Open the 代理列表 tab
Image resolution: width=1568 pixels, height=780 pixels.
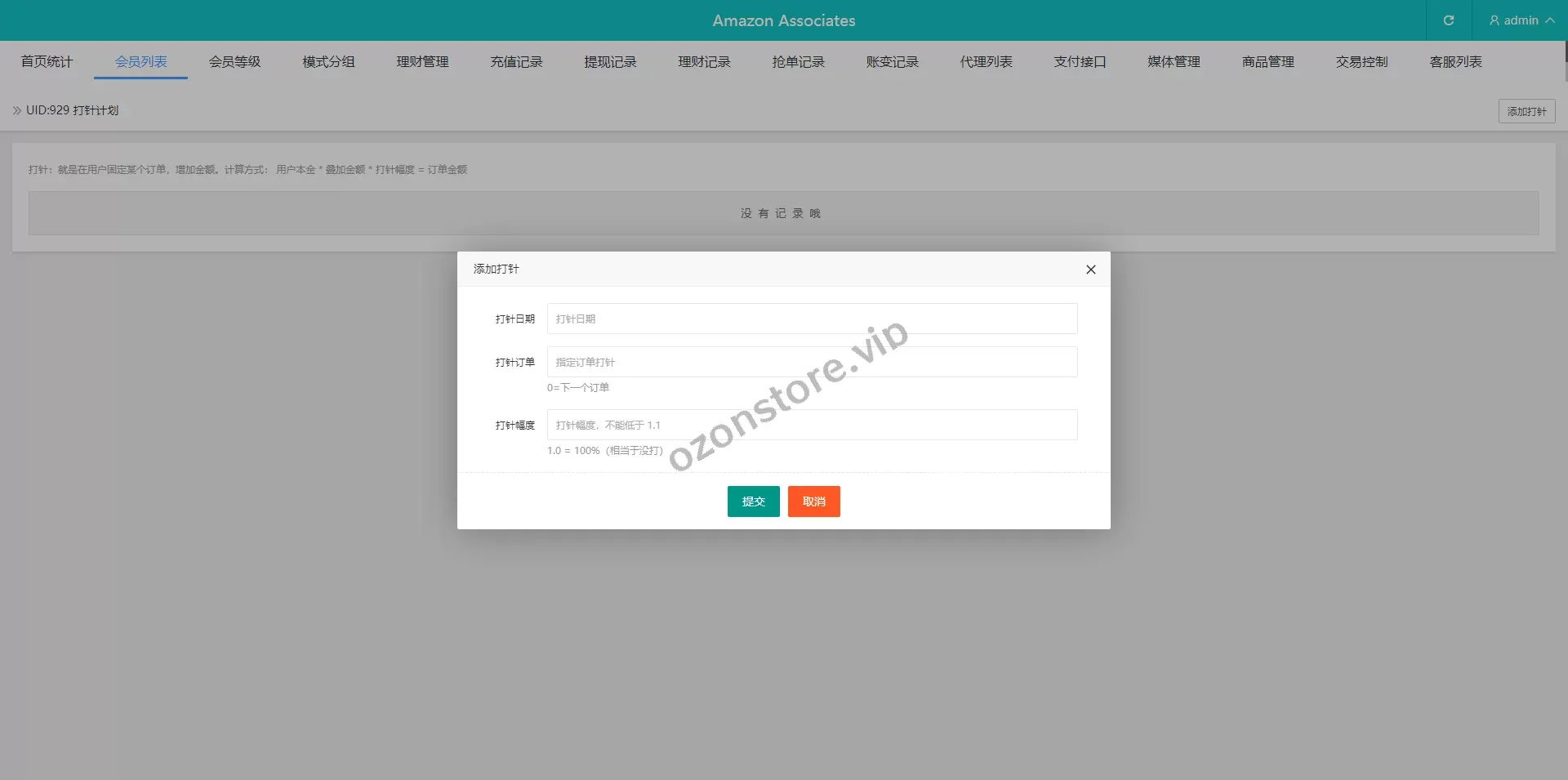(986, 62)
